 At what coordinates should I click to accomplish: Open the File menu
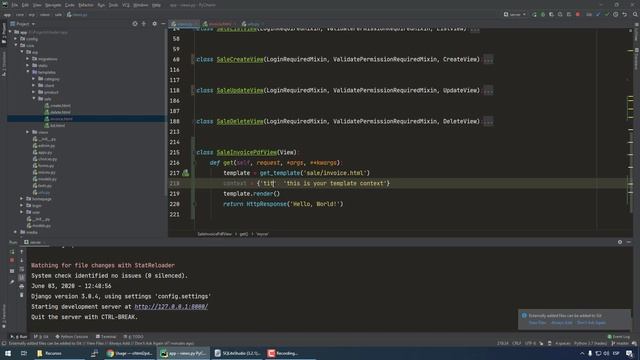pyautogui.click(x=15, y=5)
